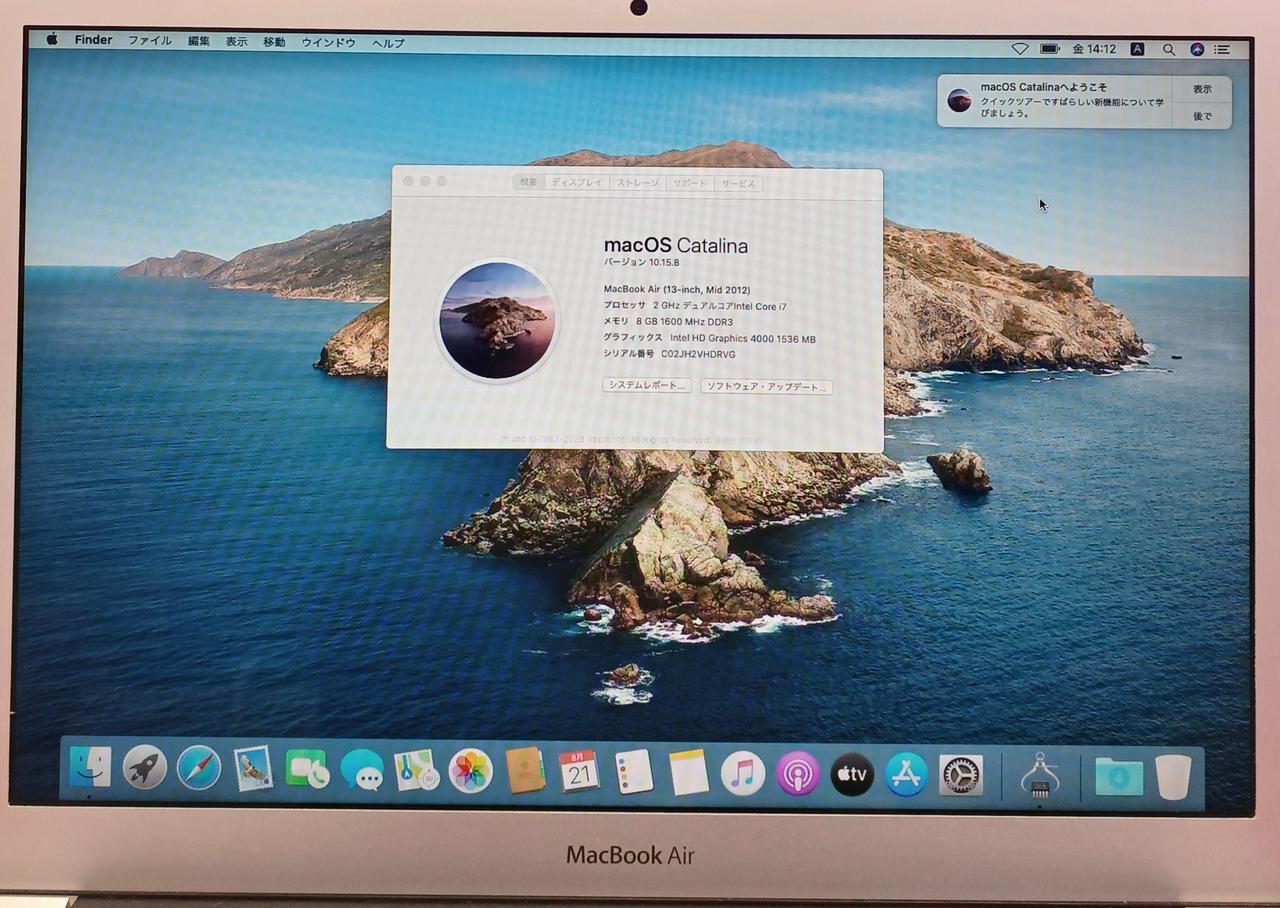Open the 編集 menu
This screenshot has height=908, width=1280.
coord(199,41)
